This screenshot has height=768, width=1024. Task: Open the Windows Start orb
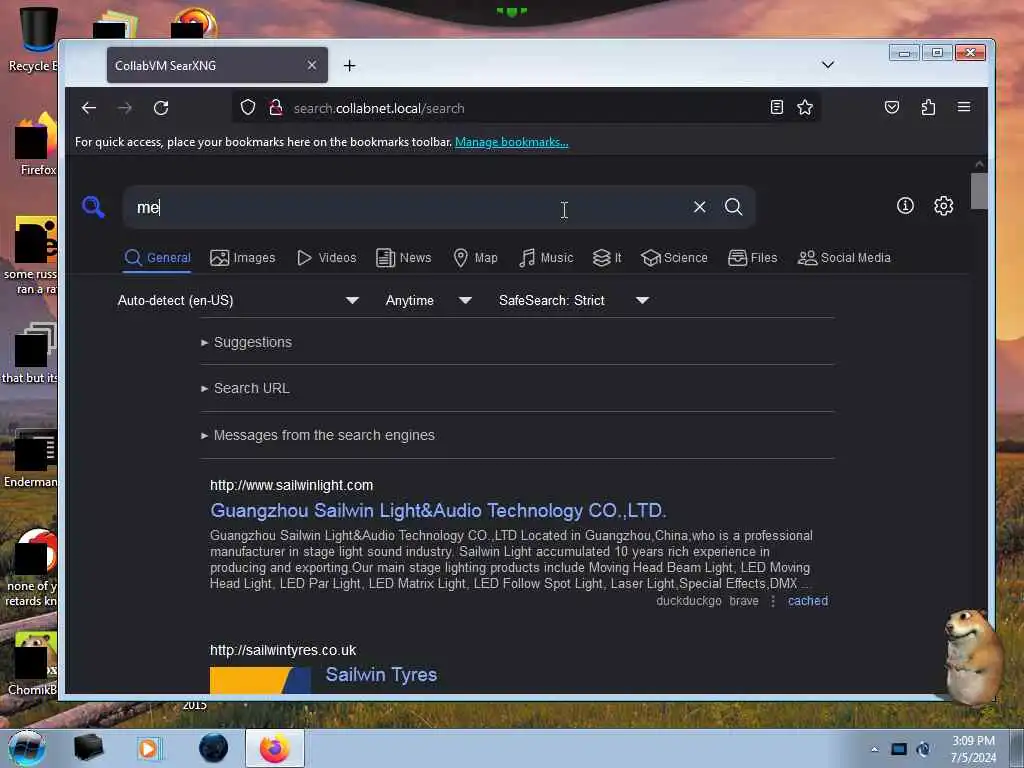[x=26, y=748]
